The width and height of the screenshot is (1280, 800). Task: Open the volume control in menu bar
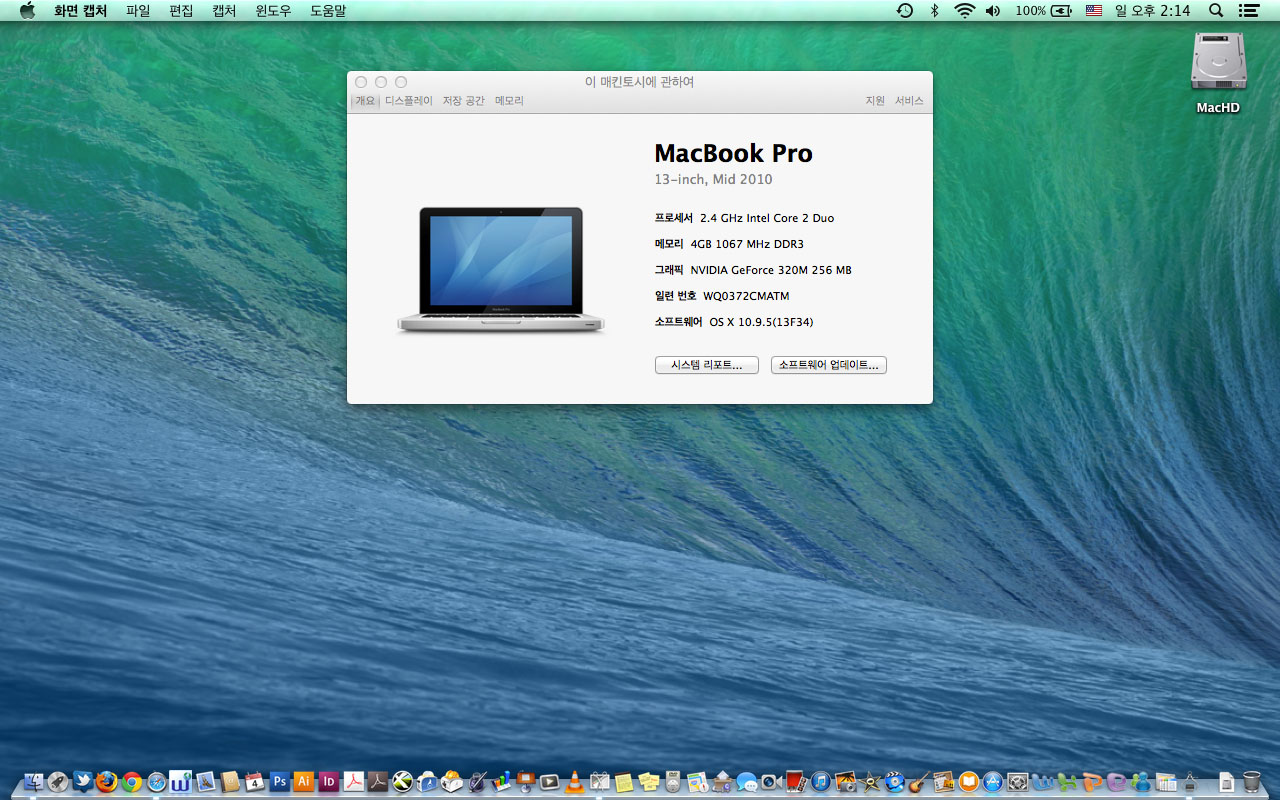(992, 11)
